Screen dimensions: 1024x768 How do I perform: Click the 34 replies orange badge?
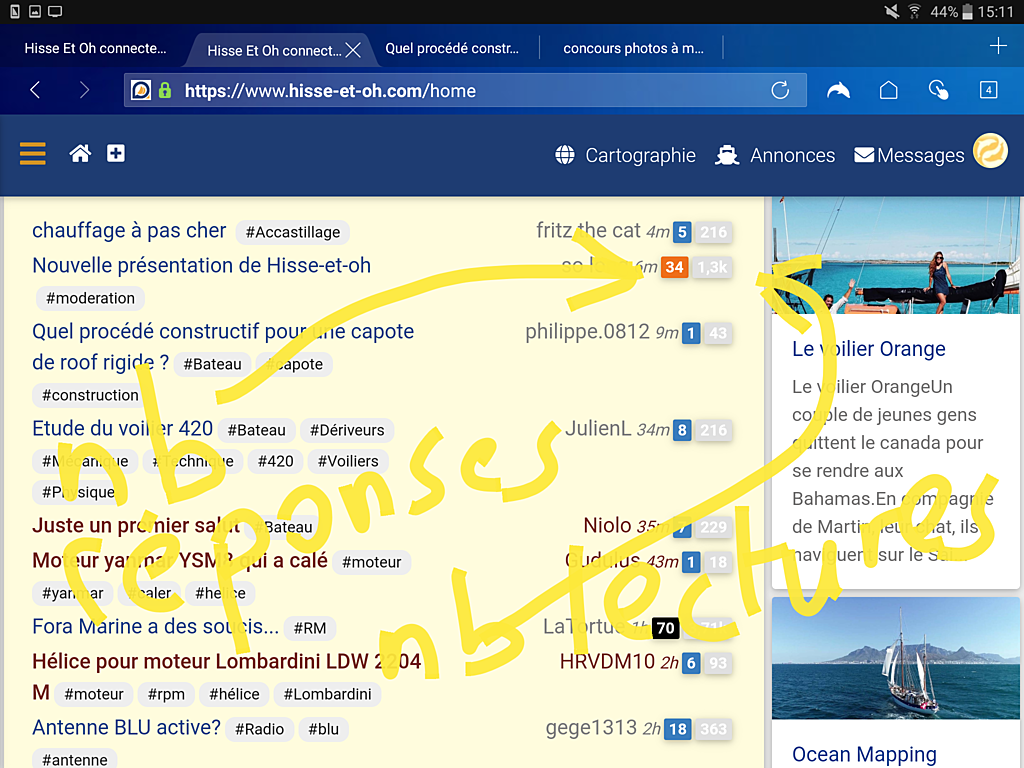click(674, 267)
